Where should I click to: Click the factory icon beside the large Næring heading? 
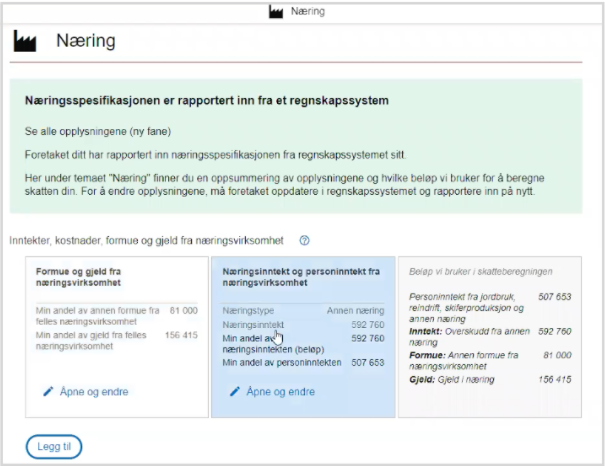coord(25,41)
